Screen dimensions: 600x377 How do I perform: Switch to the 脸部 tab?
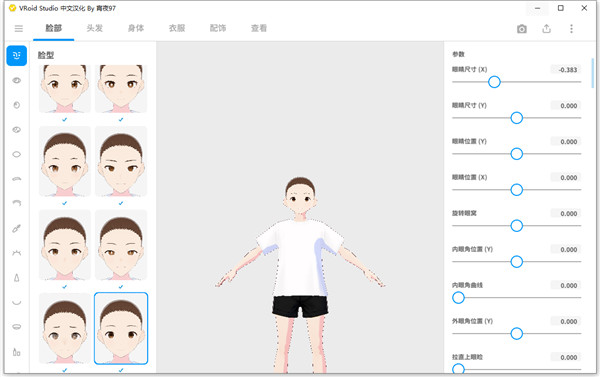(x=54, y=28)
